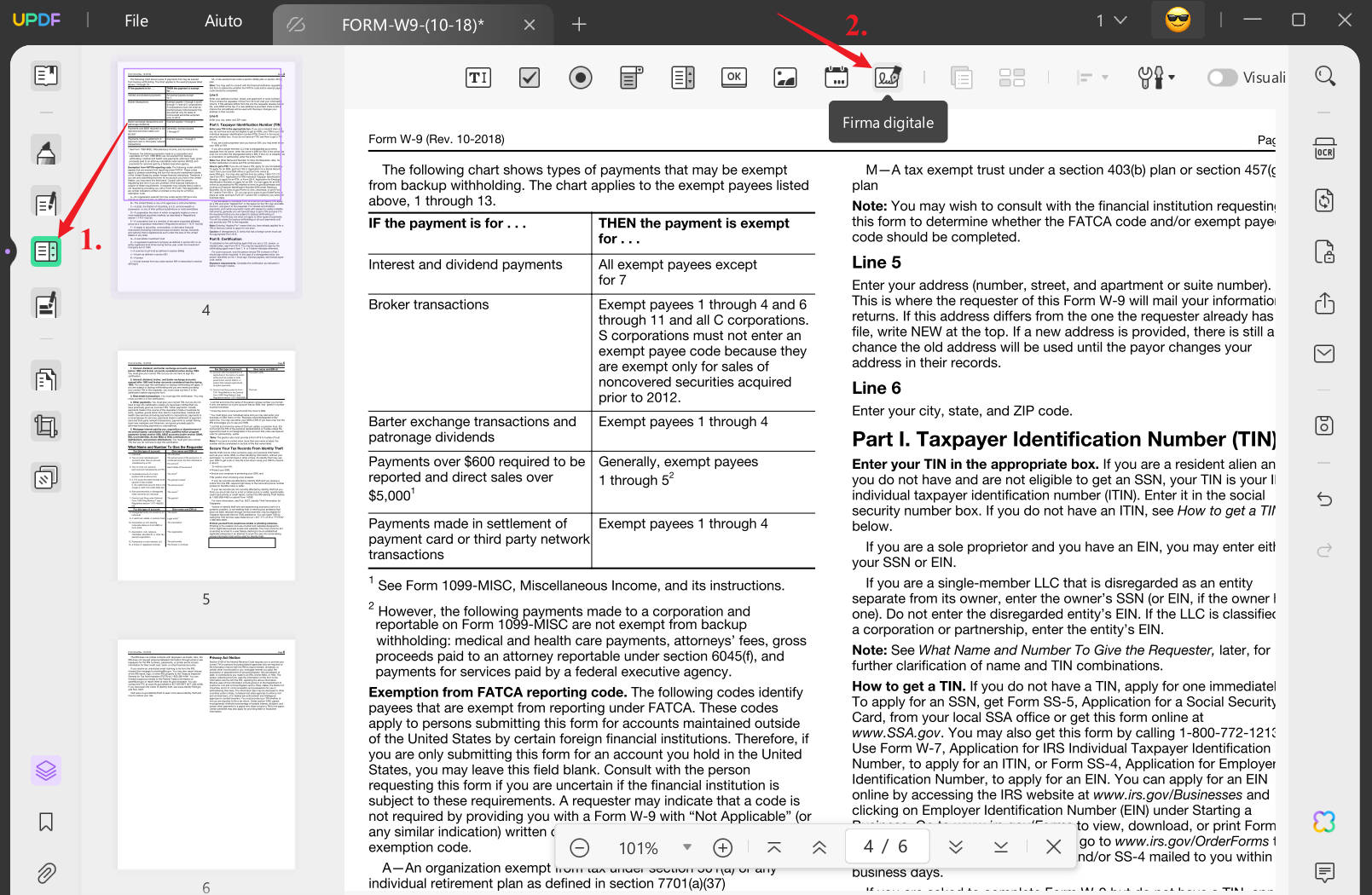Jump to the first page
This screenshot has width=1372, height=895.
(x=774, y=847)
